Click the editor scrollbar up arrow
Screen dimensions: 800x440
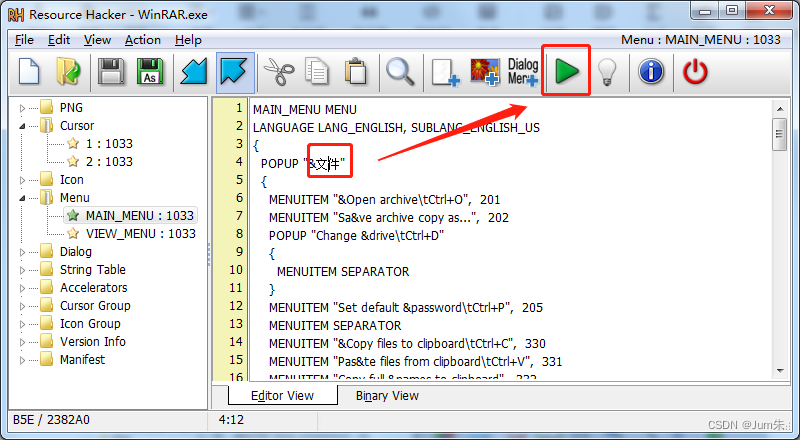pos(780,109)
